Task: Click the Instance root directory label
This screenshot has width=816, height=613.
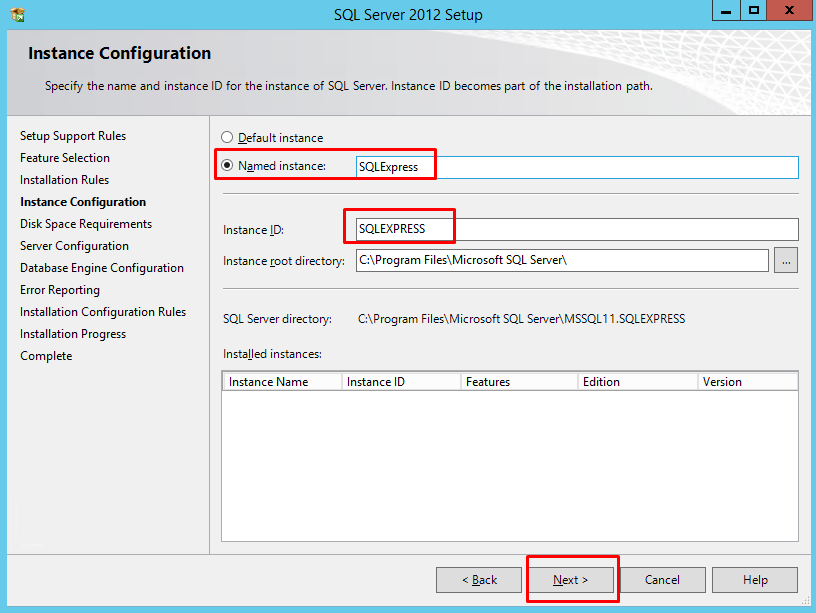Action: click(284, 261)
